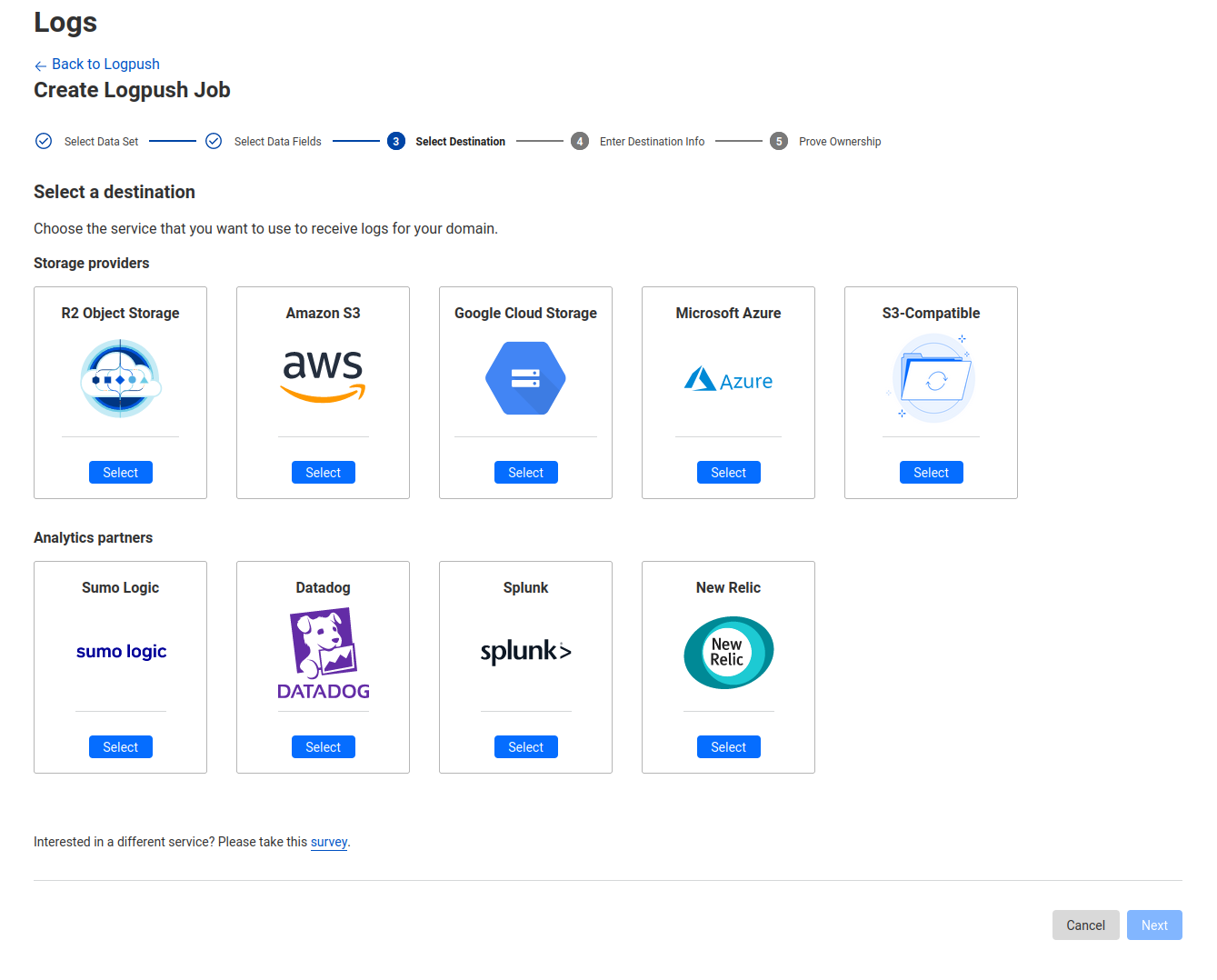Go to the Select Data Set step
Image resolution: width=1217 pixels, height=980 pixels.
[x=101, y=142]
